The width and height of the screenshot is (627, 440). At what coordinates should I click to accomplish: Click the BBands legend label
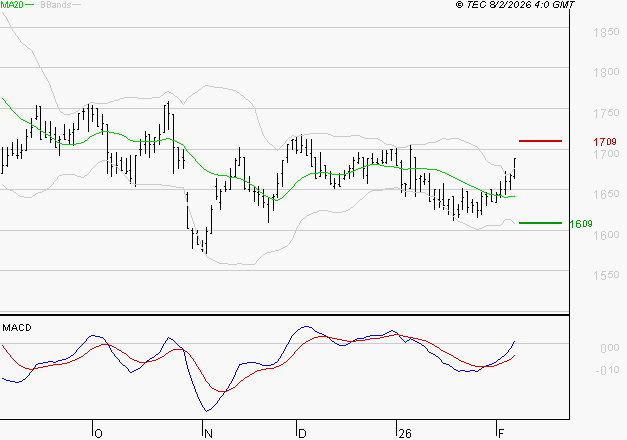56,5
